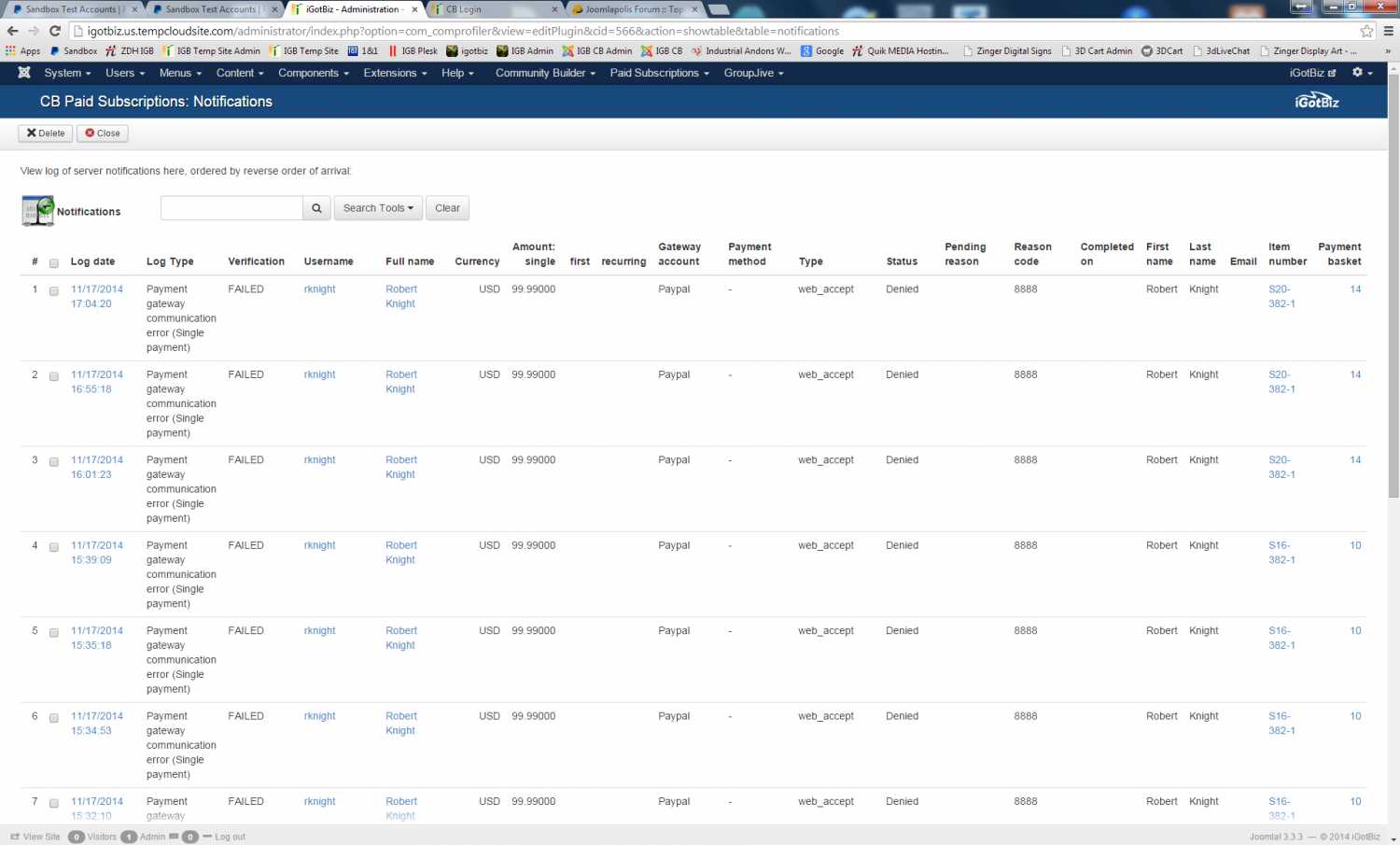Open Quik MEDIA Hosting bookmark
The image size is (1400, 845).
click(x=901, y=51)
